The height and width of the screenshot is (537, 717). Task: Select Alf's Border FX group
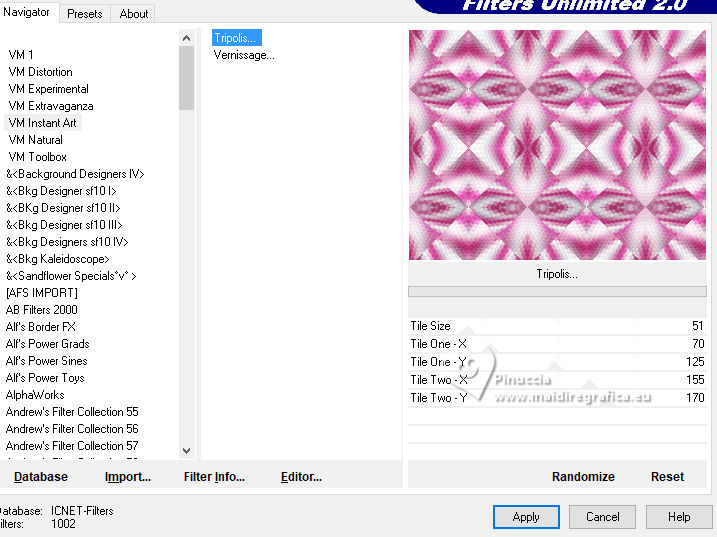[x=40, y=327]
